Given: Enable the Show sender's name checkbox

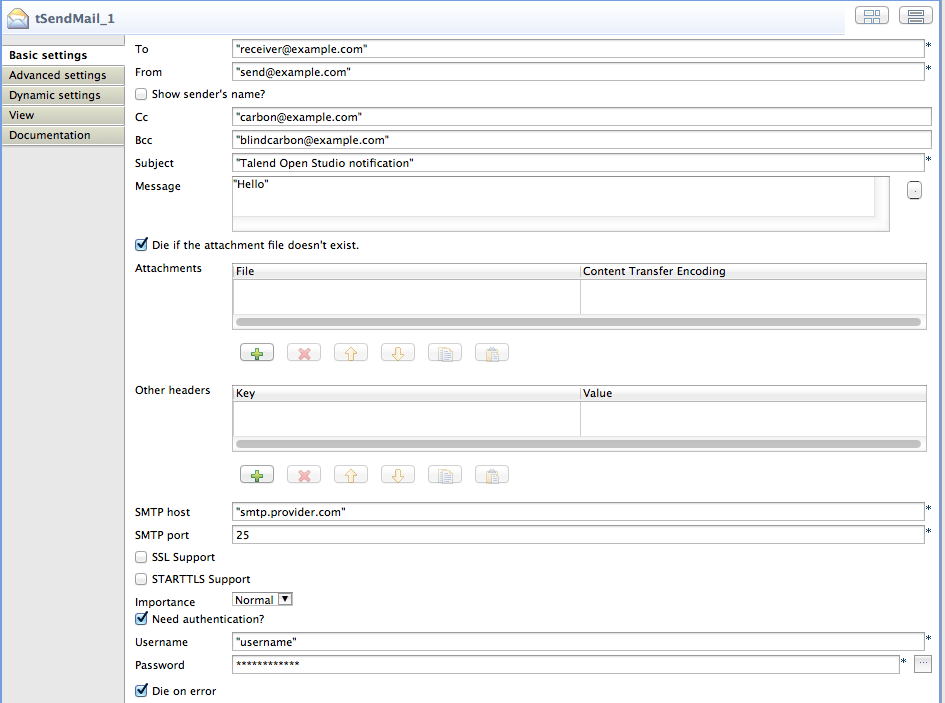Looking at the screenshot, I should 141,94.
